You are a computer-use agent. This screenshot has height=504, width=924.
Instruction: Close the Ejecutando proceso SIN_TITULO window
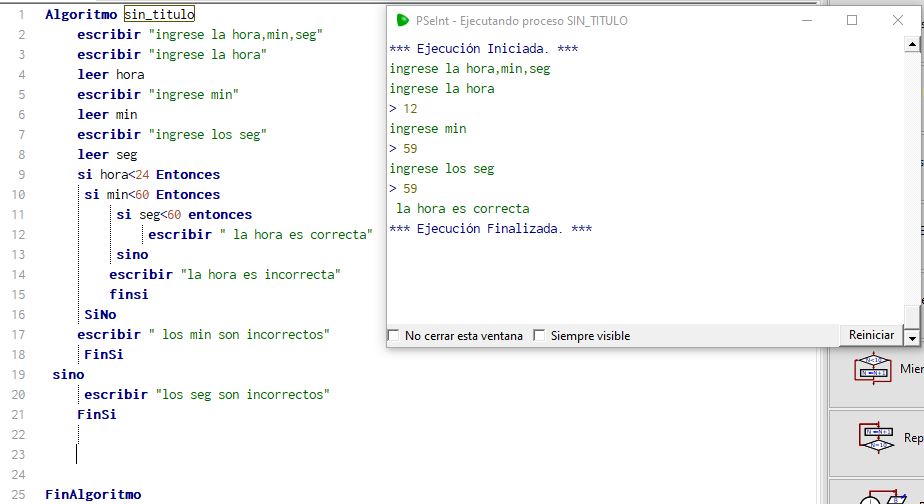pyautogui.click(x=897, y=20)
